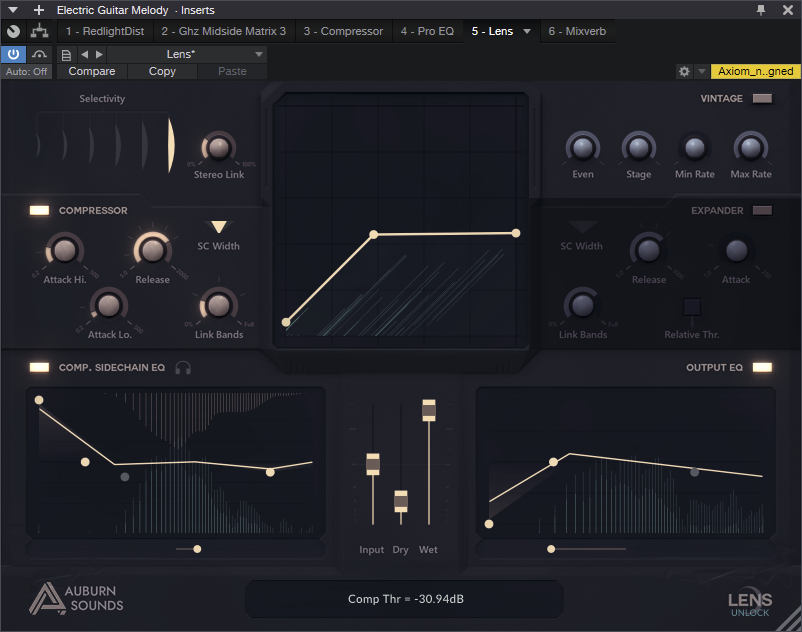Screen dimensions: 802x632
Task: Click the output EQ gray node
Action: tap(695, 472)
